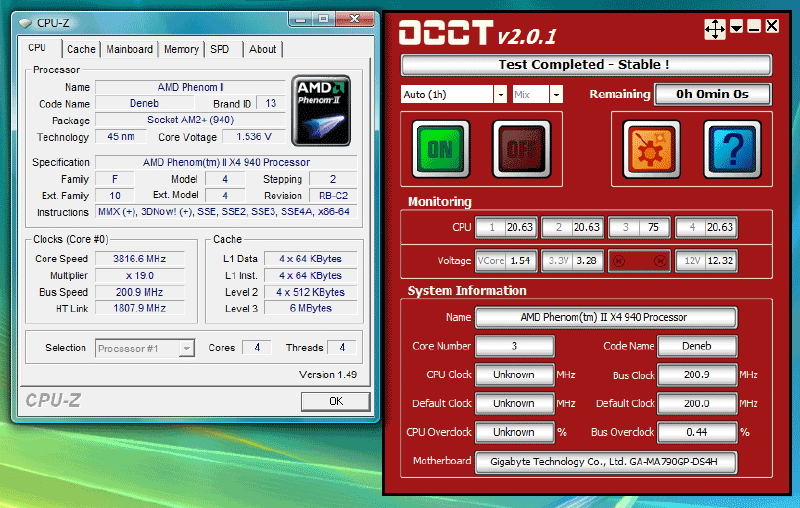The height and width of the screenshot is (508, 800).
Task: Click the Version 1.49 label in CPU-Z
Action: point(328,374)
